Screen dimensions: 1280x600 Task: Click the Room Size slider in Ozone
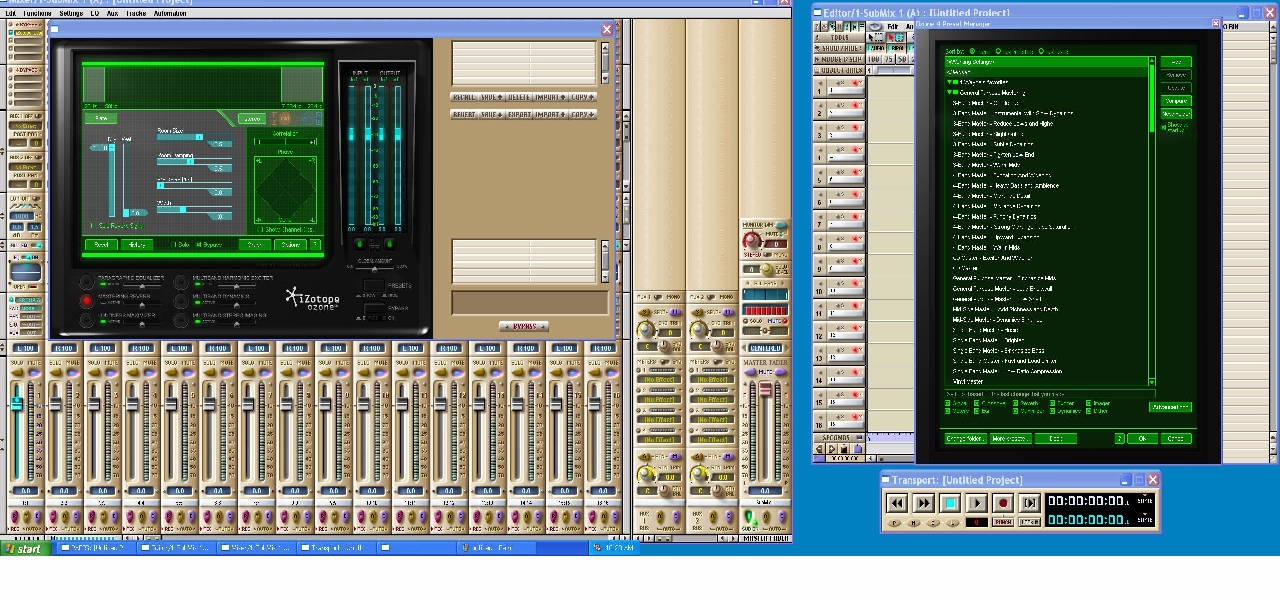tap(195, 138)
